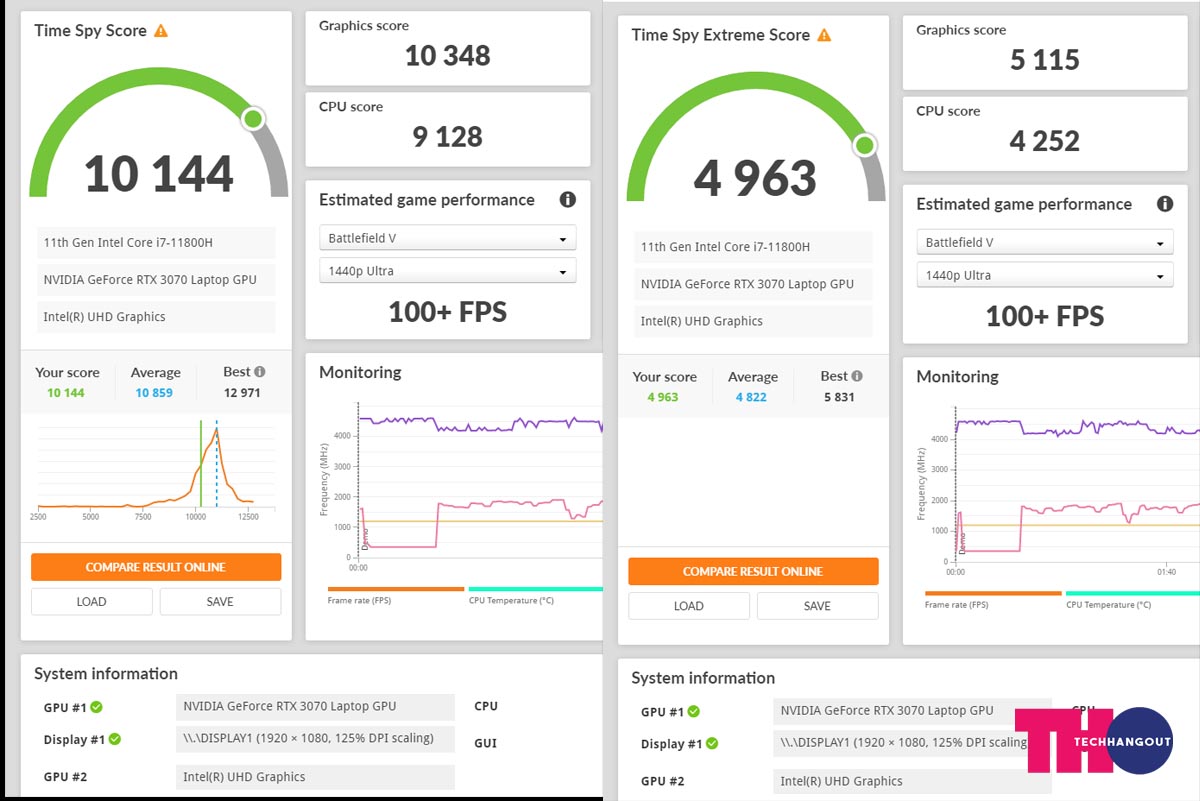1200x801 pixels.
Task: Click 11th Gen Intel Core row in Time Spy
Action: point(156,243)
